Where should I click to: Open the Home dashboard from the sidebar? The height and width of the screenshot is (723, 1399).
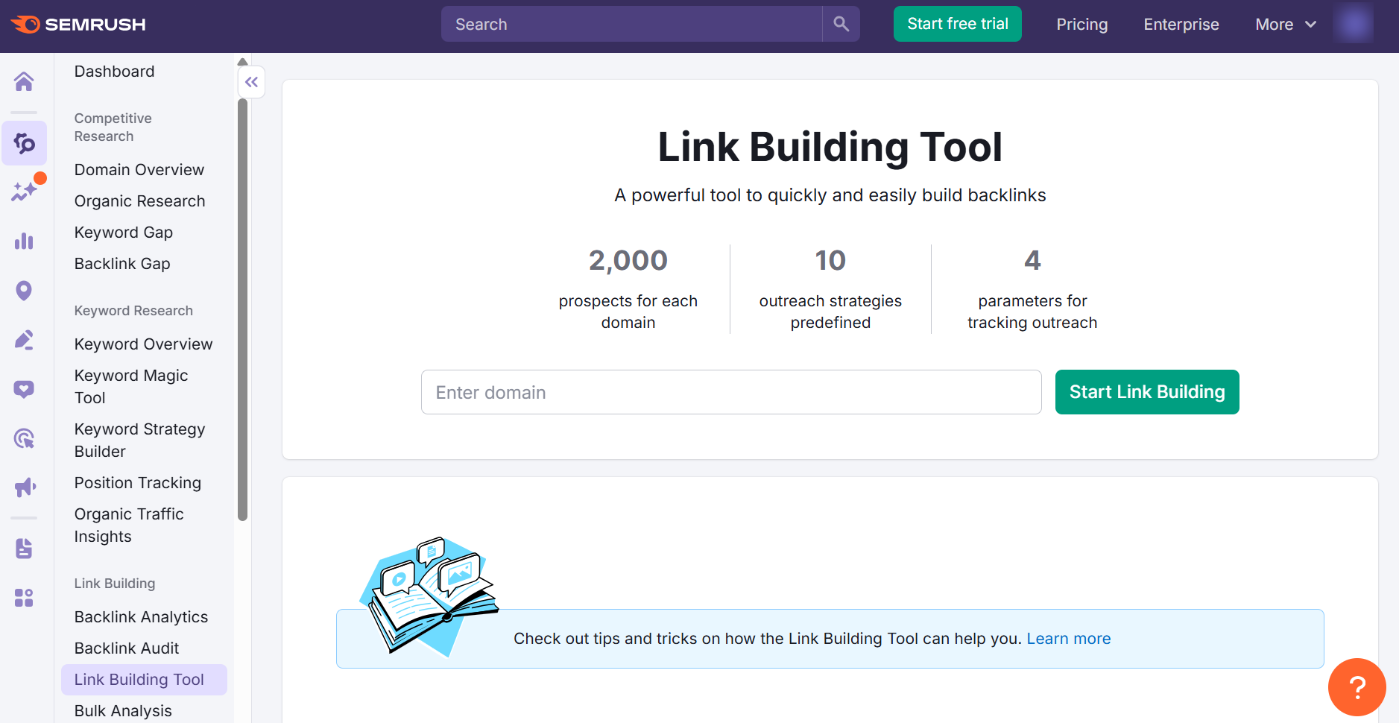(24, 81)
